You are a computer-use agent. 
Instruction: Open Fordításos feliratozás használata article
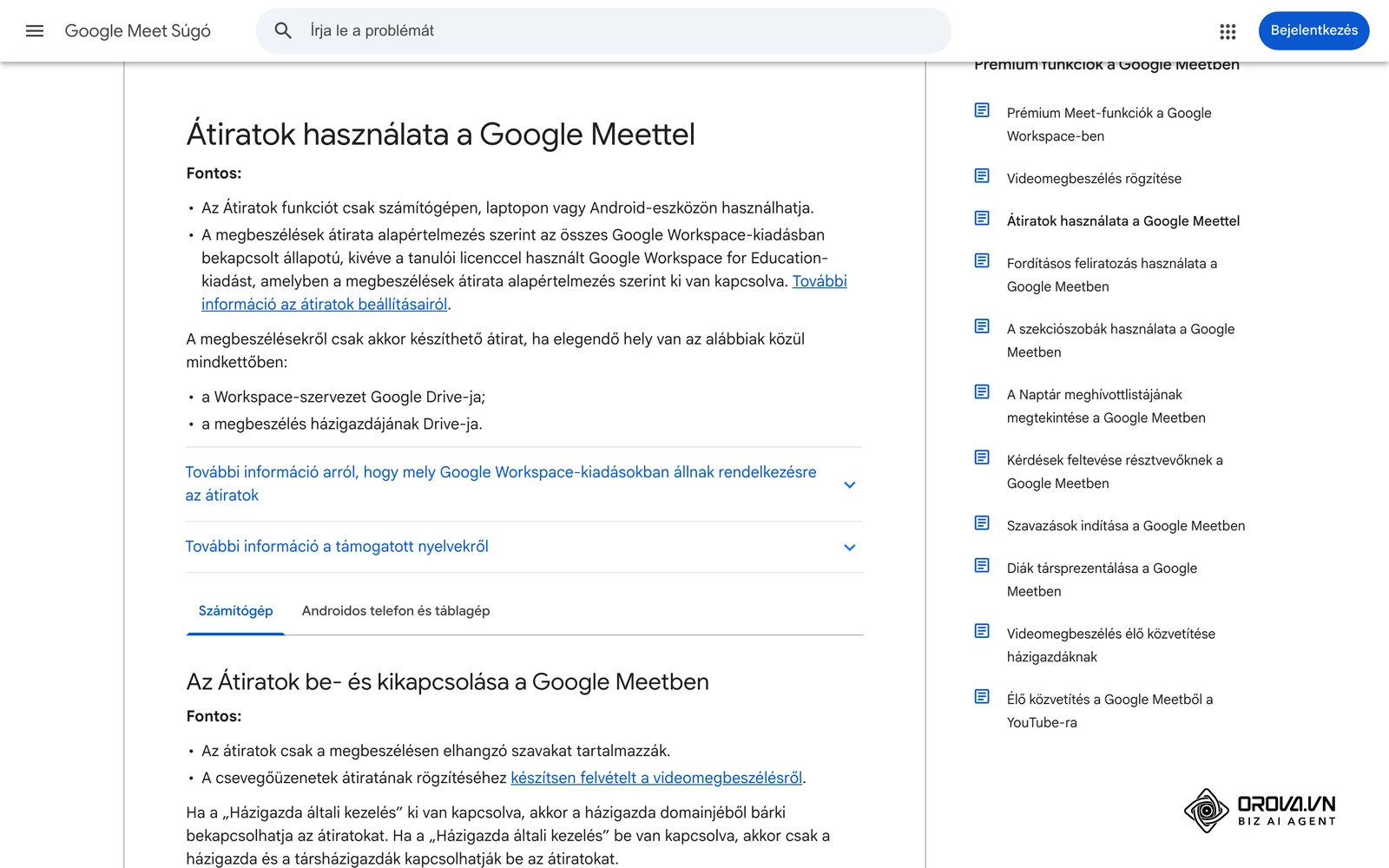pos(1112,275)
